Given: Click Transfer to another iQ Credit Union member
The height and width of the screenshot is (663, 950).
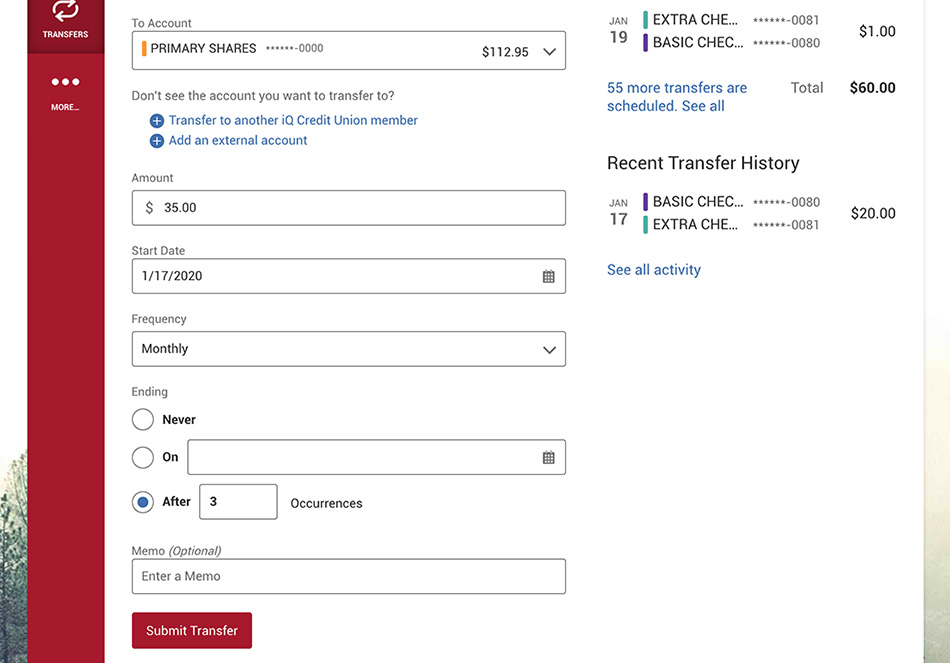Looking at the screenshot, I should (293, 121).
